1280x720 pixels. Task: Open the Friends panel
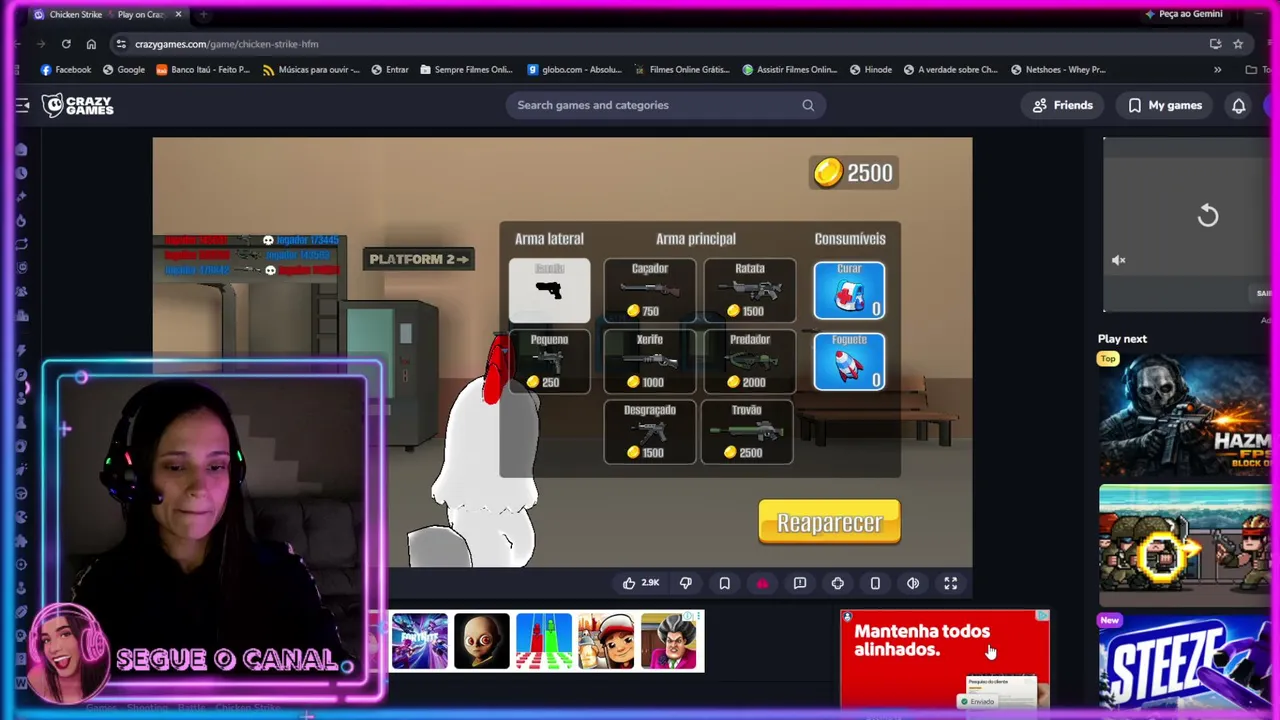[x=1062, y=105]
